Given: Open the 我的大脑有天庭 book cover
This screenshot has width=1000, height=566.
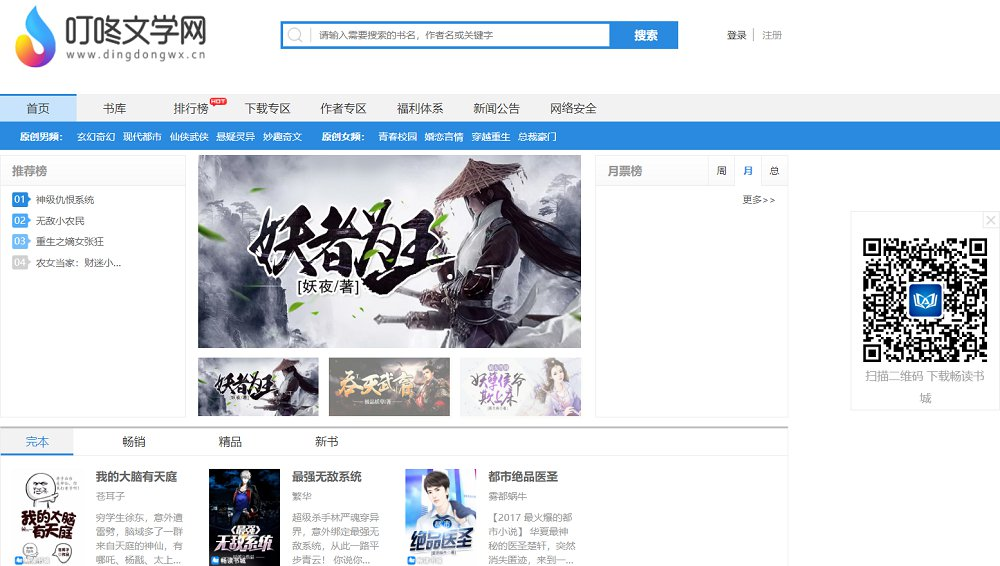Looking at the screenshot, I should pos(47,518).
